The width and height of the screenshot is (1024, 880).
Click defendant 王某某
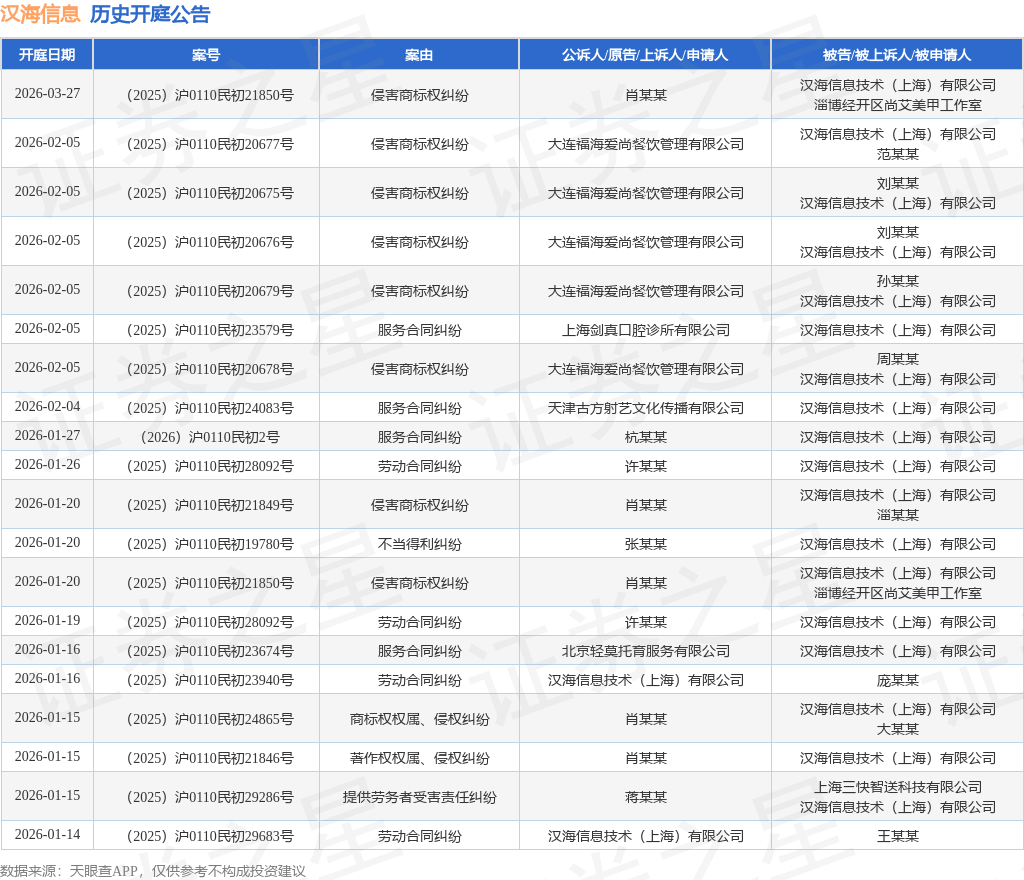coord(898,837)
